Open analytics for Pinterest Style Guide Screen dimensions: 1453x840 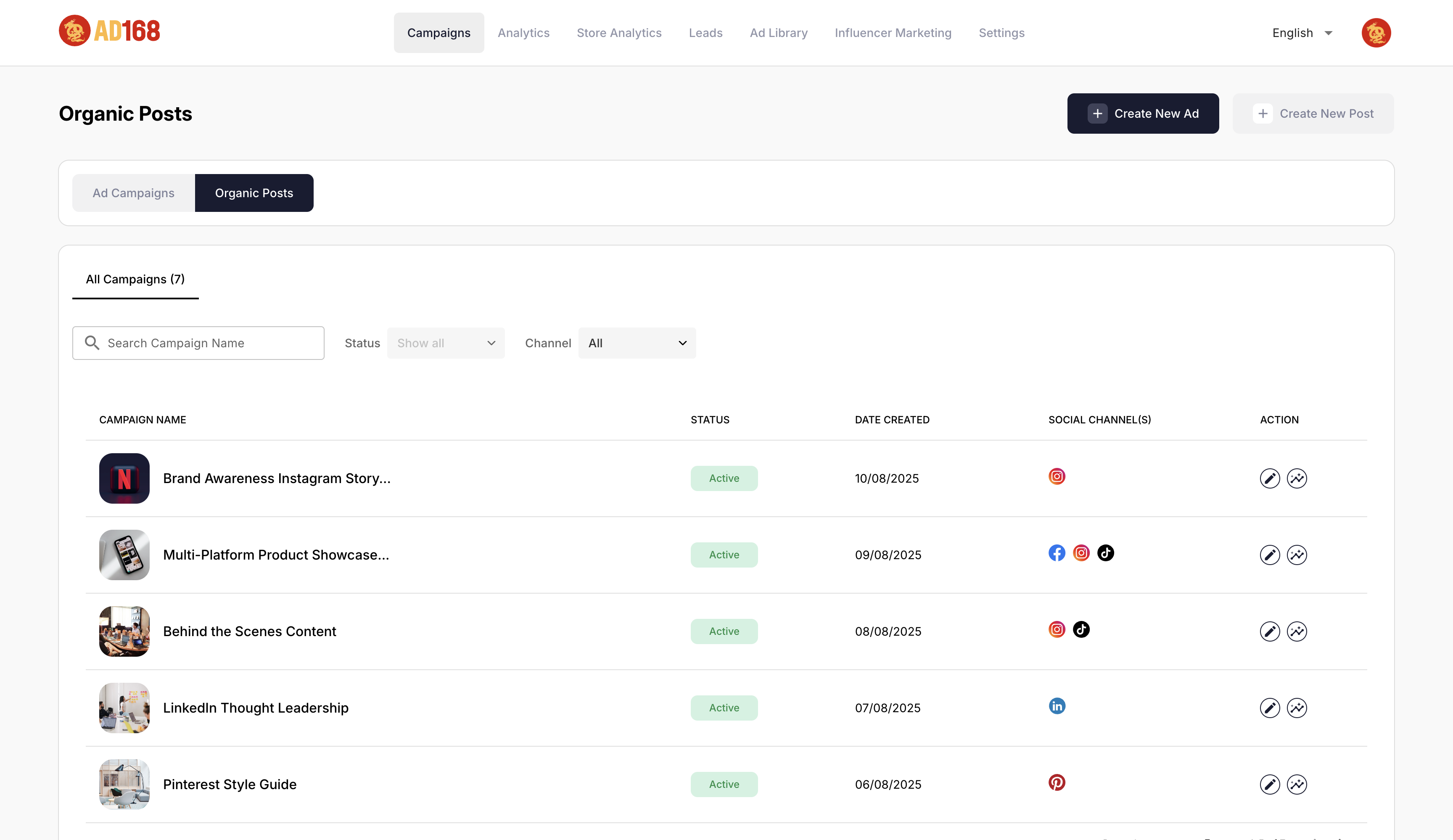point(1297,785)
